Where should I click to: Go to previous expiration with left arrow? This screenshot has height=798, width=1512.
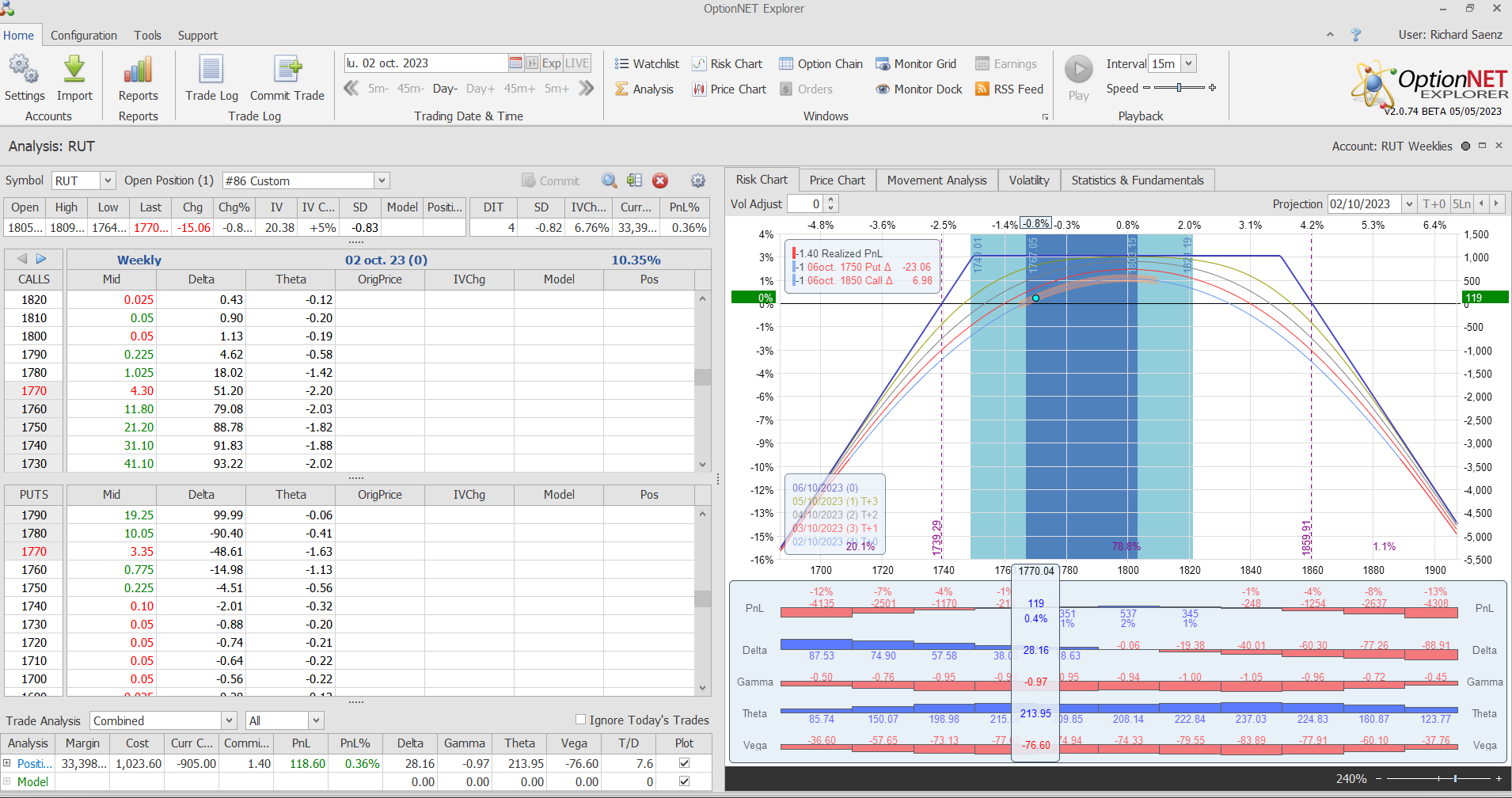tap(22, 259)
